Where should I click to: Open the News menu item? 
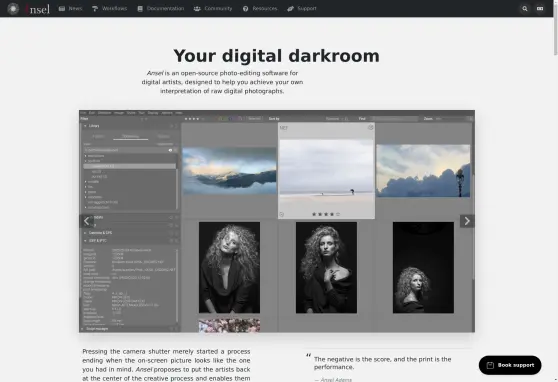pos(70,9)
